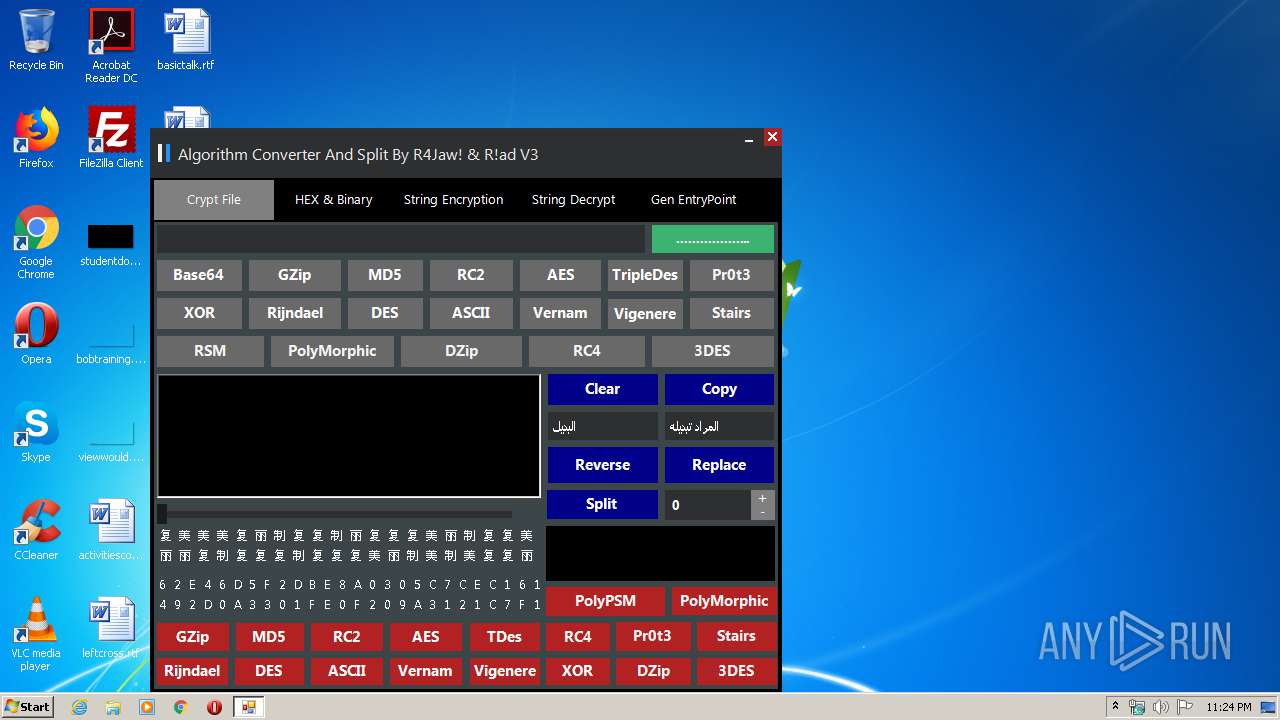Launch FileZilla Client desktop icon
This screenshot has height=720, width=1280.
[111, 138]
